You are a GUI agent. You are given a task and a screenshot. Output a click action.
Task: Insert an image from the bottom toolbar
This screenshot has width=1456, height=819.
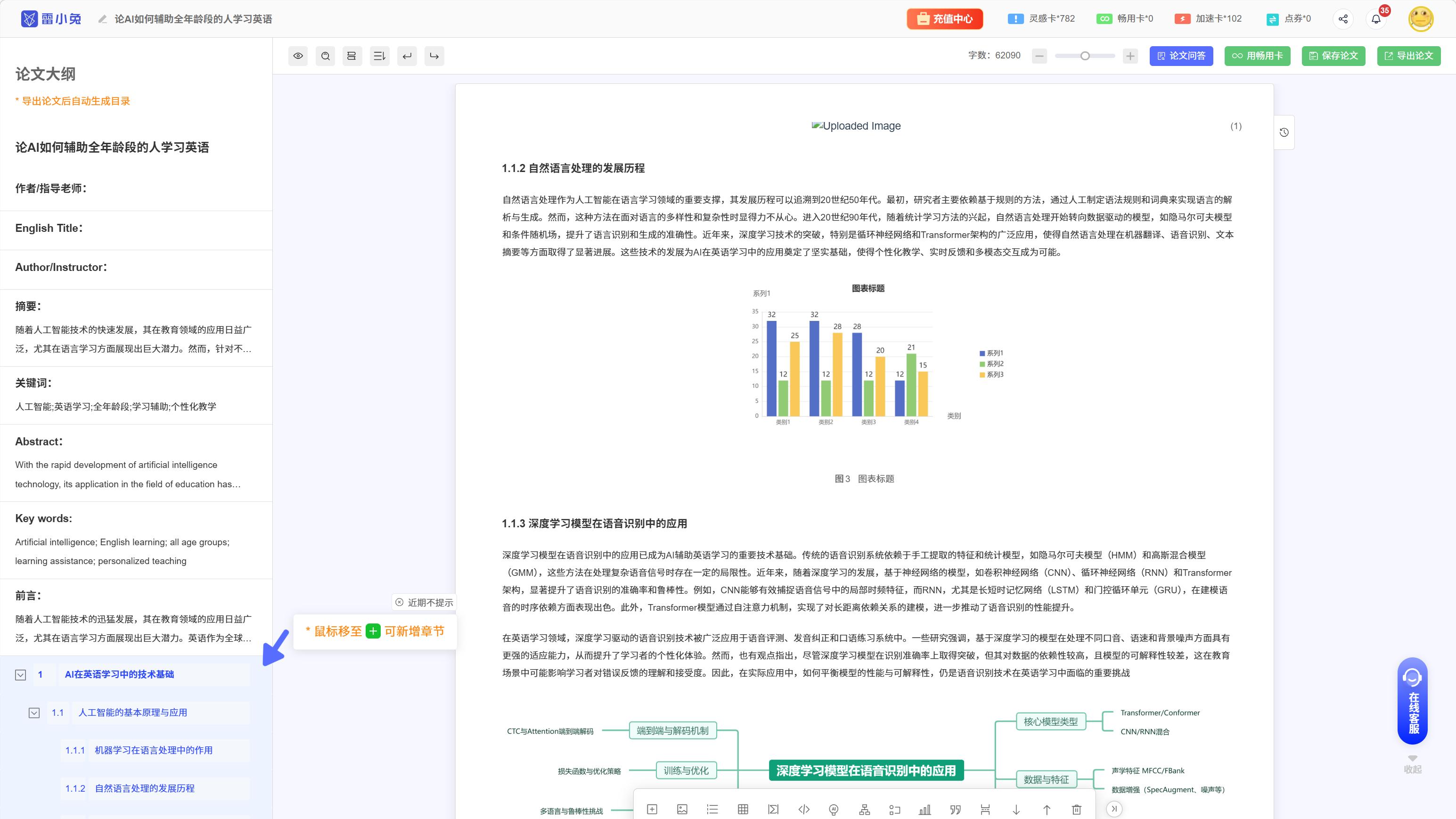(682, 810)
